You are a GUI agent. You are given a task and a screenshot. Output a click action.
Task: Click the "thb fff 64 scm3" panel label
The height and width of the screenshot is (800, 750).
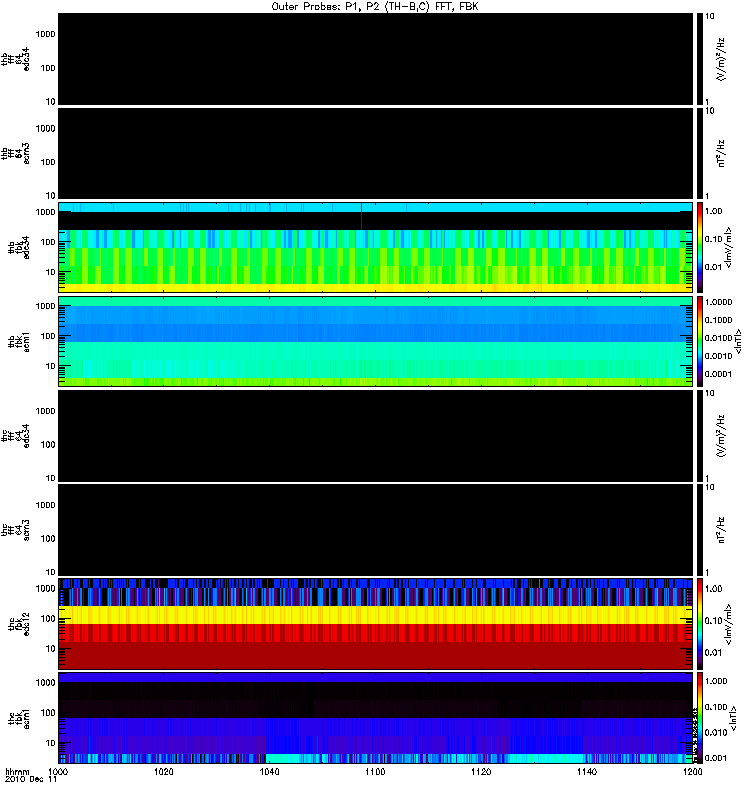pyautogui.click(x=15, y=154)
